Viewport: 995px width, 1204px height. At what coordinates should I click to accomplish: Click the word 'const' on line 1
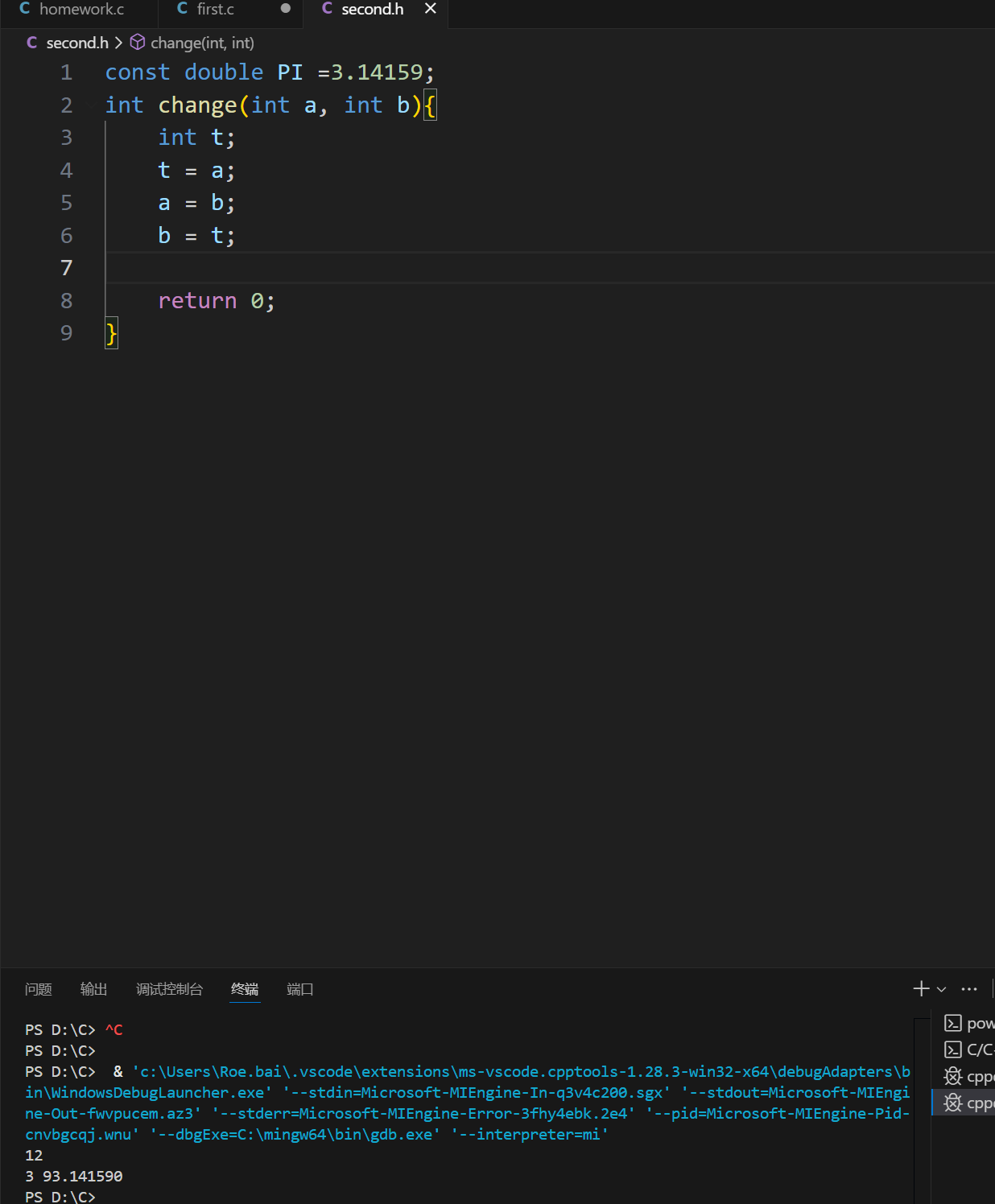[x=138, y=72]
